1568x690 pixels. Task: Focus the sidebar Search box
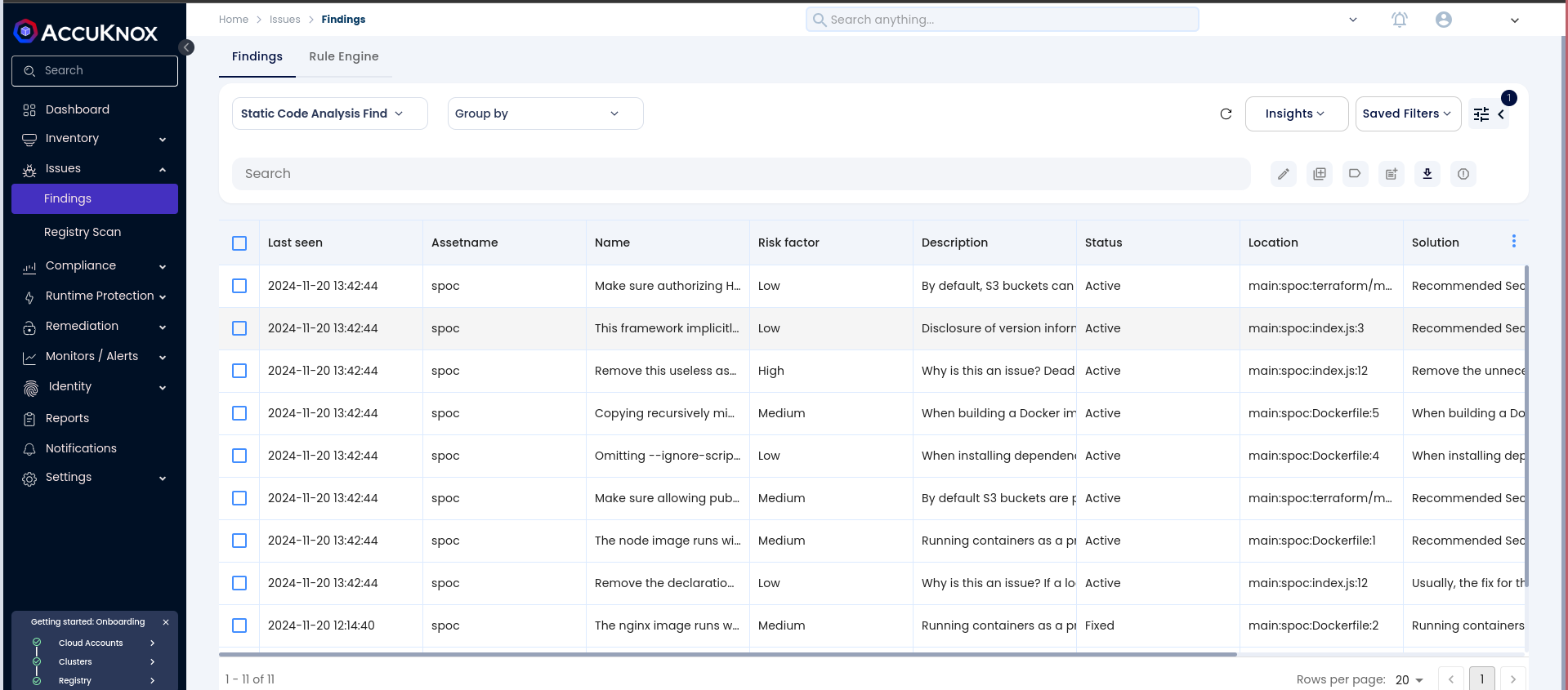tap(95, 71)
